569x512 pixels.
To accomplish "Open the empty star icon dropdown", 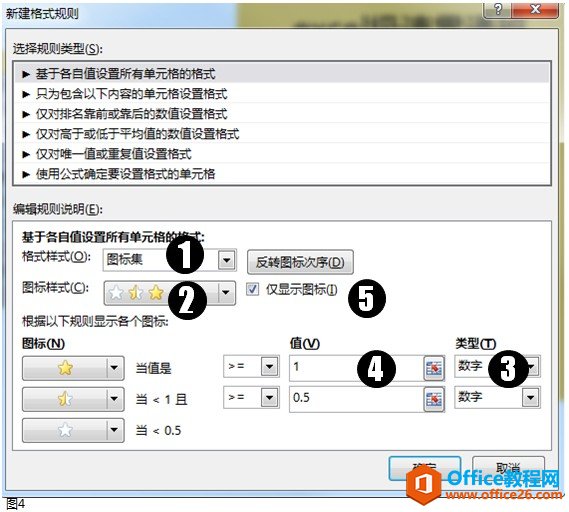I will pyautogui.click(x=114, y=430).
